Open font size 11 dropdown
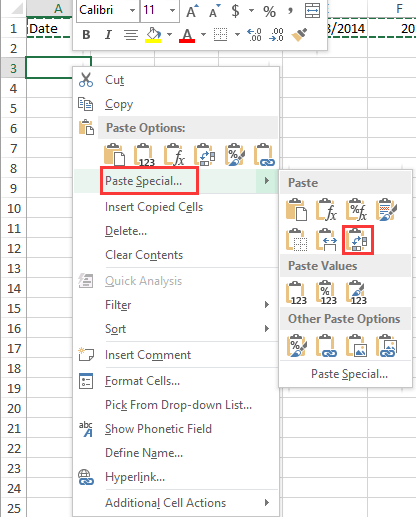 pos(172,11)
